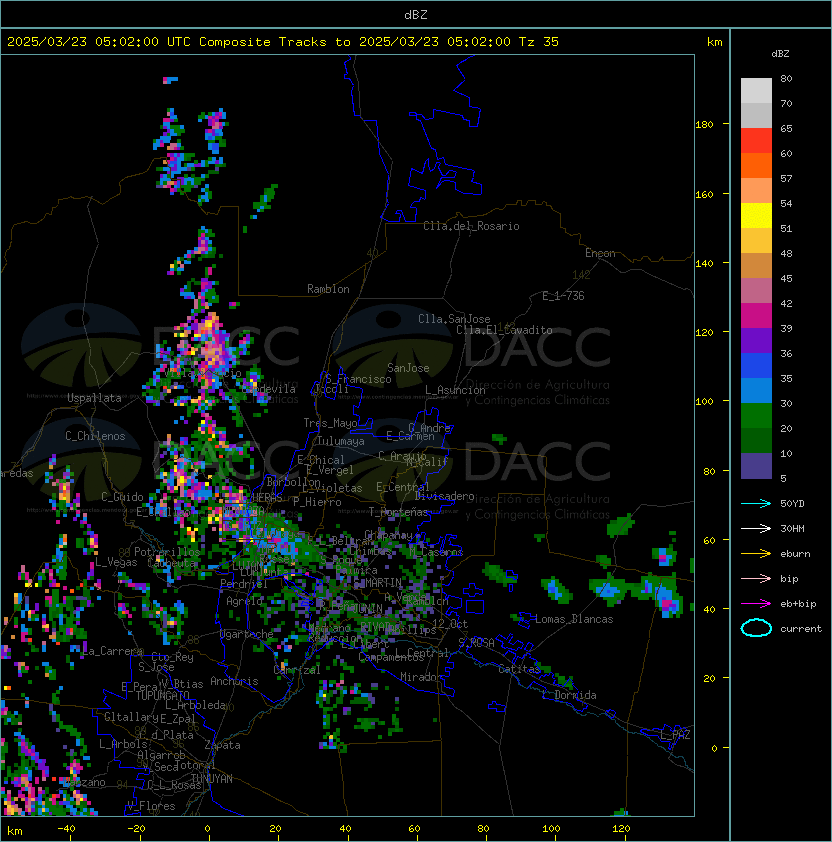Click the 'L_Asuncion' place label

click(455, 390)
